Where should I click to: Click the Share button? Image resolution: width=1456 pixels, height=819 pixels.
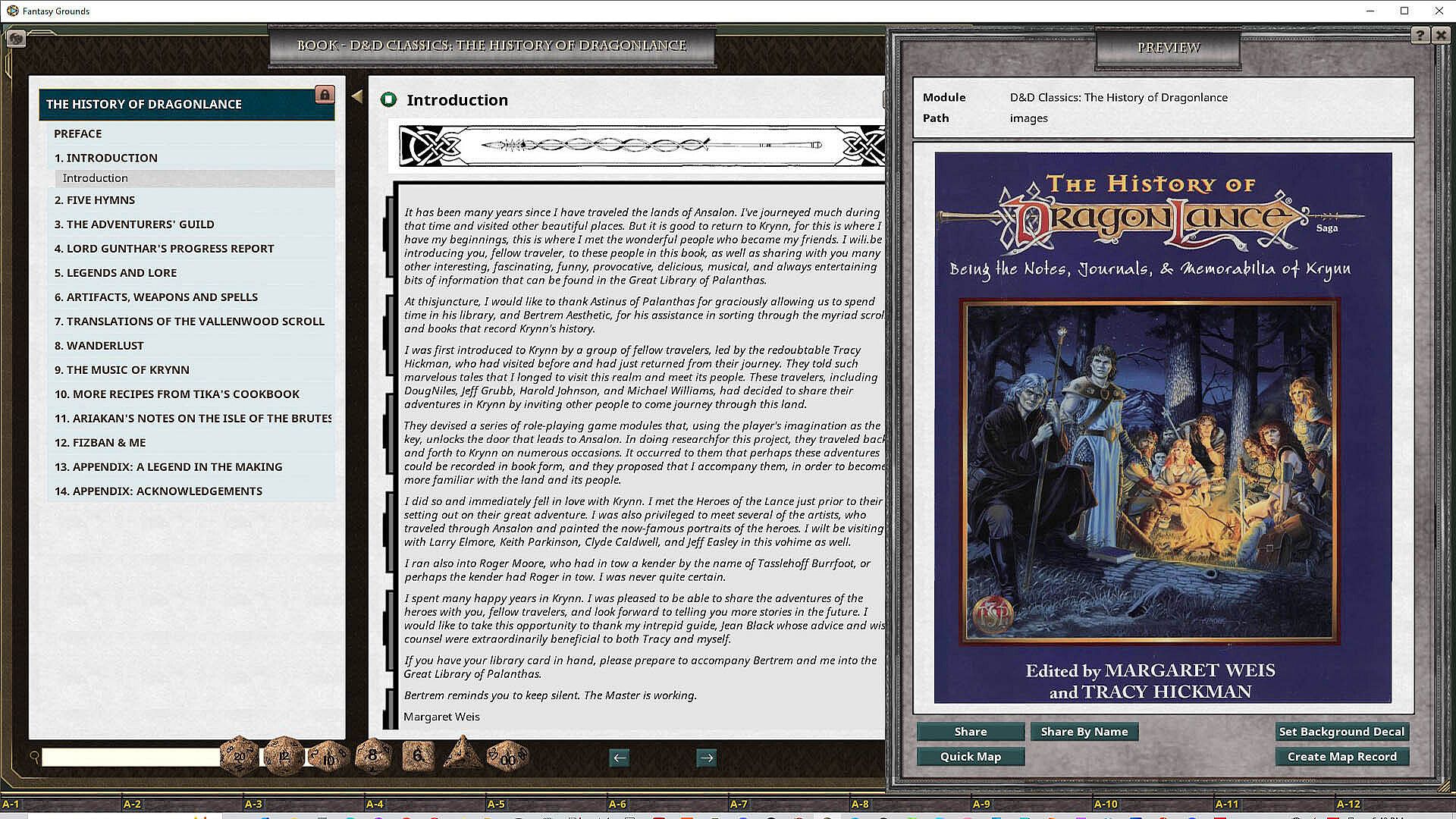click(x=971, y=732)
